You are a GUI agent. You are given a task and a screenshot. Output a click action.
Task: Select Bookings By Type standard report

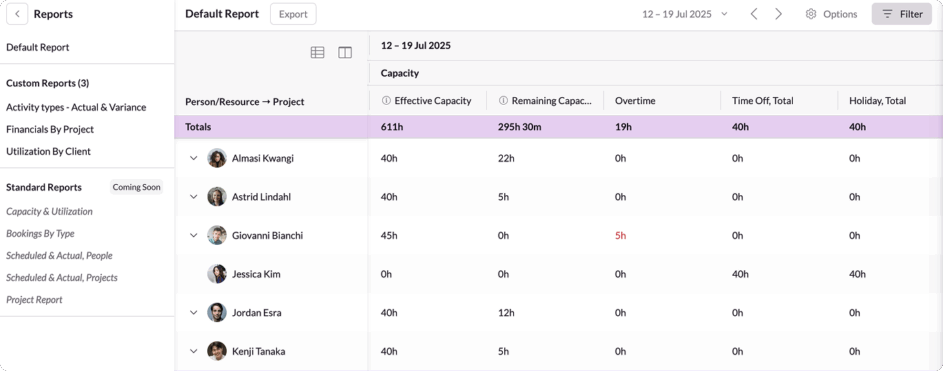point(40,233)
